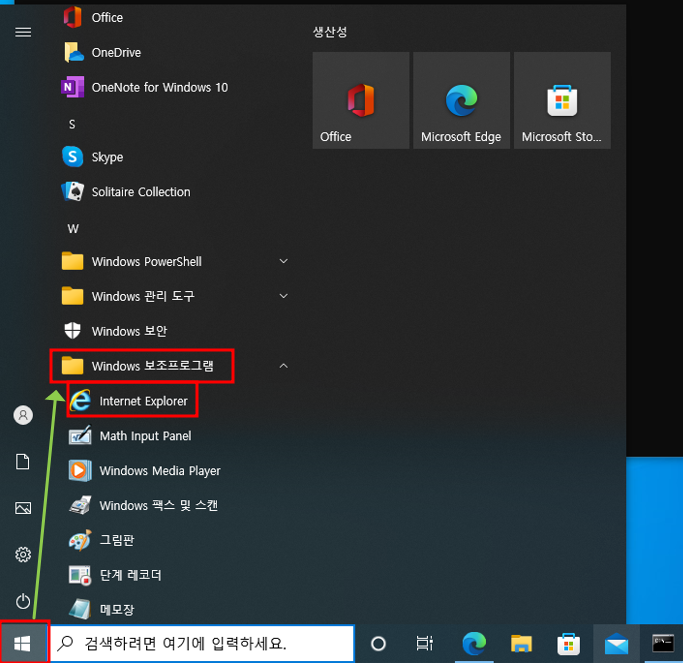
Task: Click the Windows 관리 도구 folder
Action: [x=174, y=297]
